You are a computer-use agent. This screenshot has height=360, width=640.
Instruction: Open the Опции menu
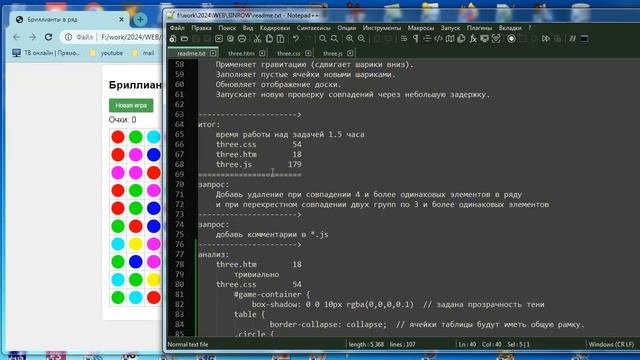tap(347, 28)
